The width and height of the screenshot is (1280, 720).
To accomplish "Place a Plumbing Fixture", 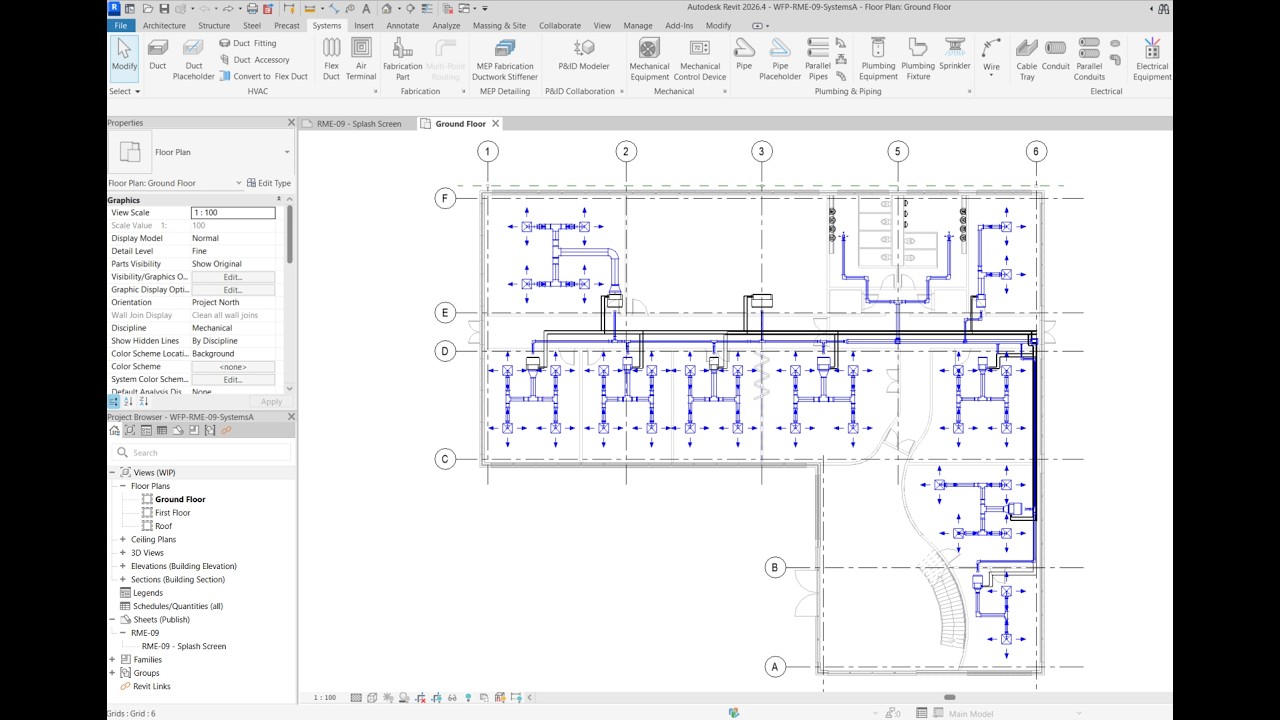I will pyautogui.click(x=918, y=59).
